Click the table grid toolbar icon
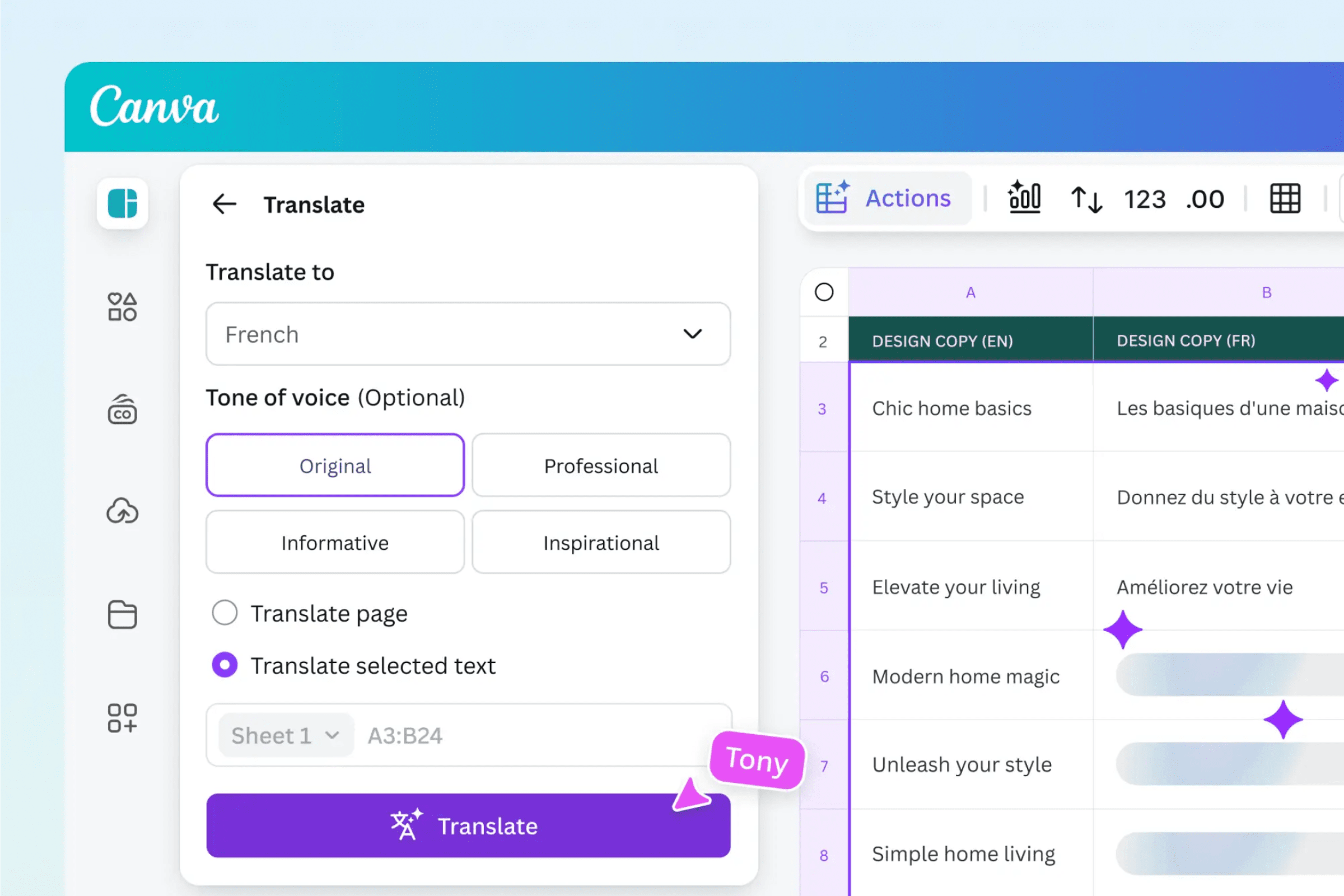 click(1285, 199)
